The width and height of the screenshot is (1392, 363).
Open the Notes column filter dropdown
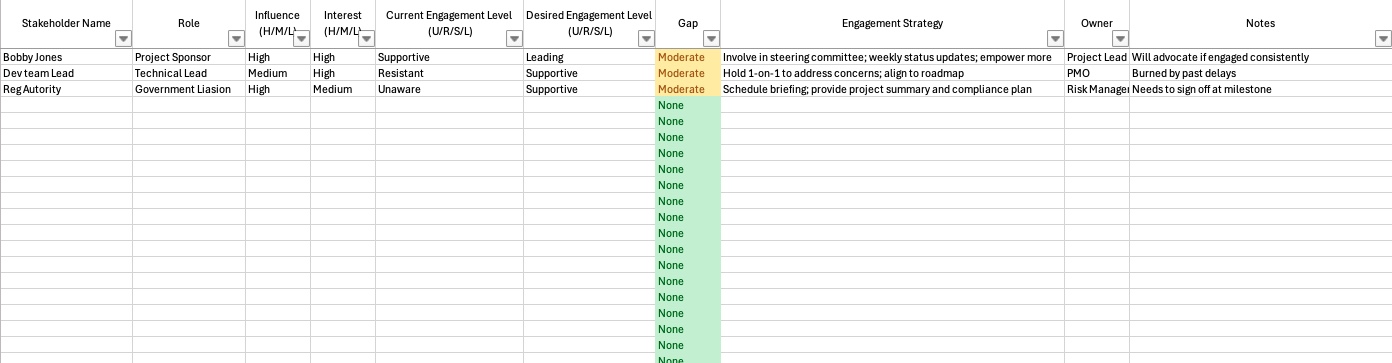point(1383,39)
